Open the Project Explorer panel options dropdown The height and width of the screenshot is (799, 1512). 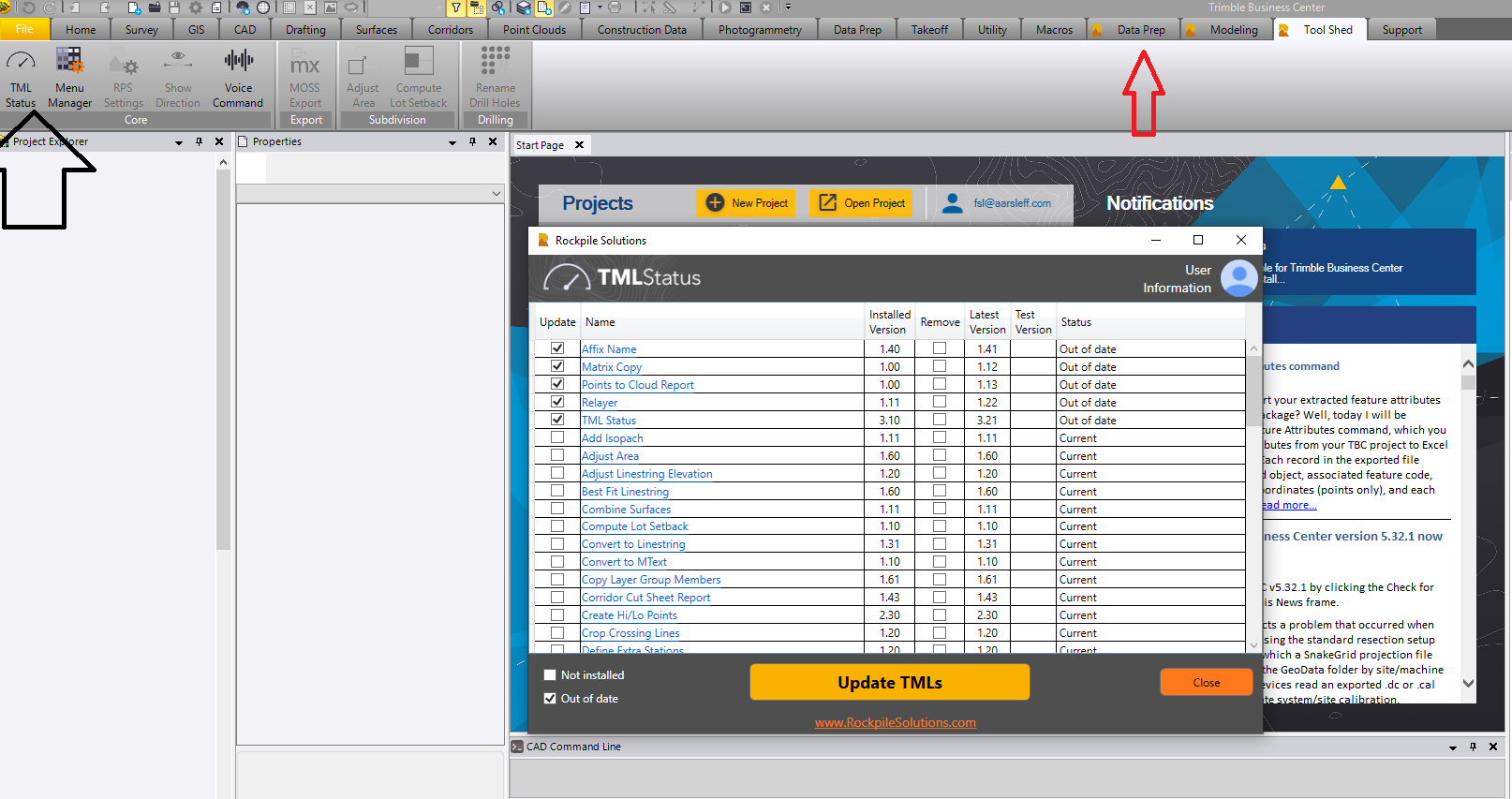(178, 142)
